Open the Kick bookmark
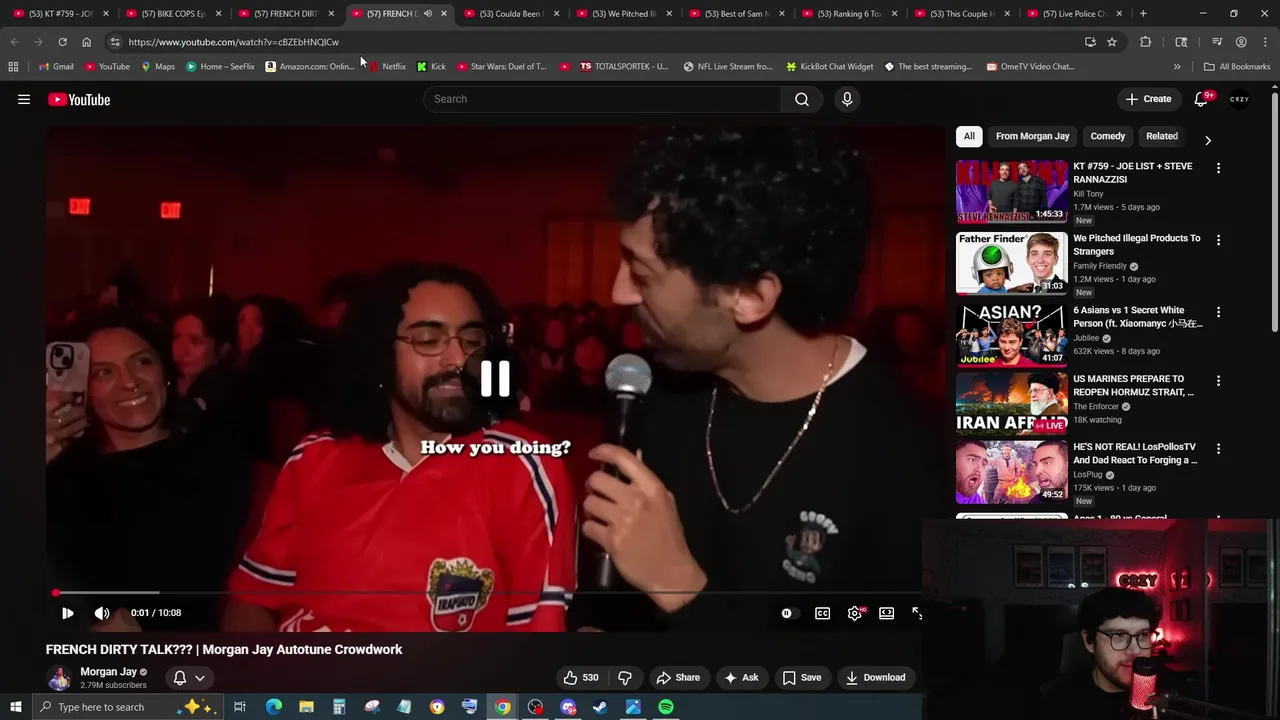Viewport: 1280px width, 720px height. (431, 66)
